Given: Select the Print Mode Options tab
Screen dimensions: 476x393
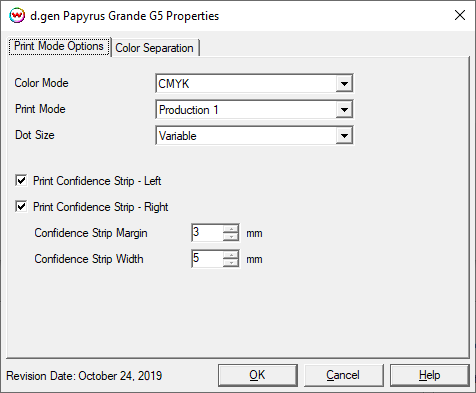Looking at the screenshot, I should (59, 46).
